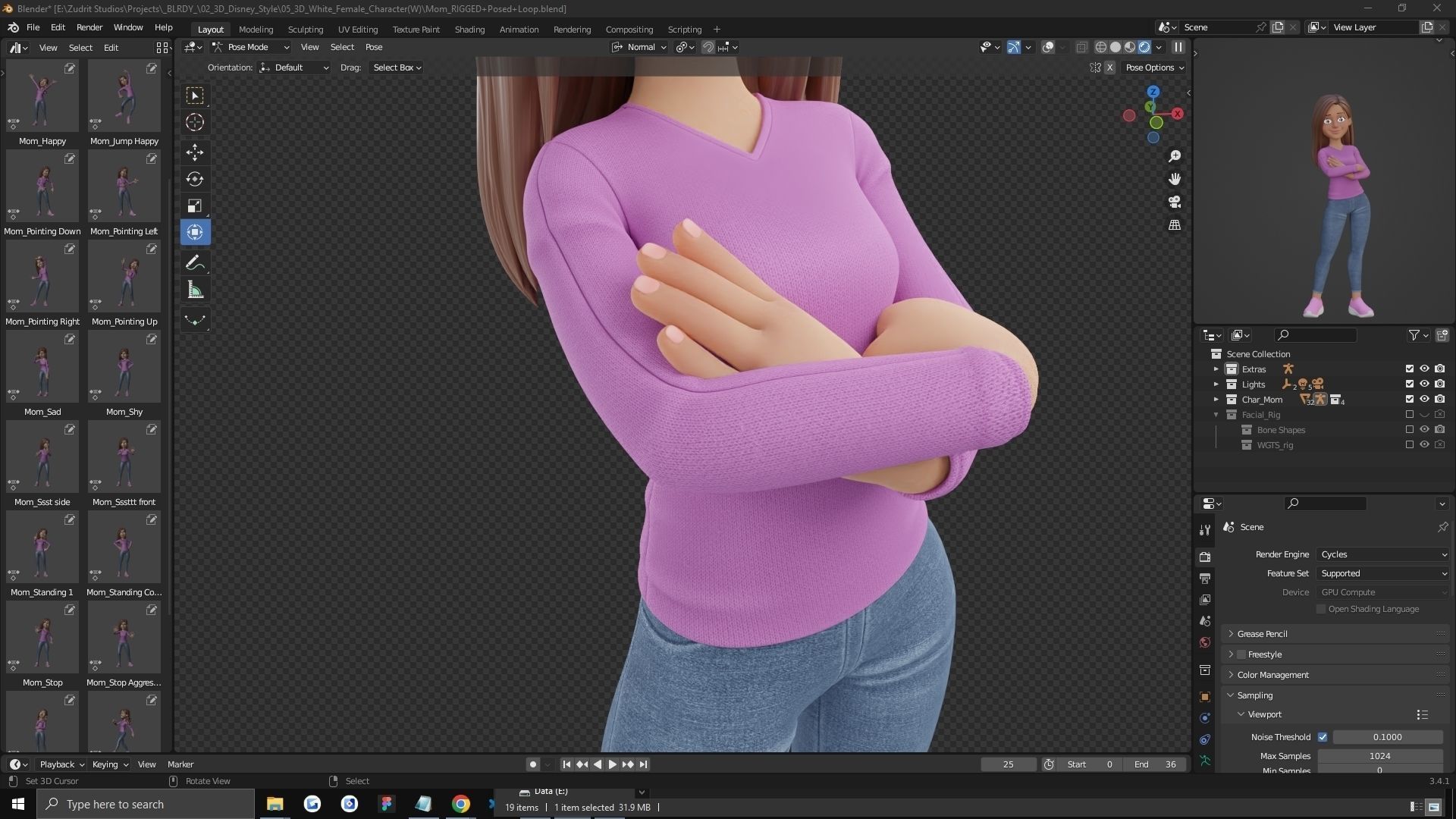Open the Render Engine dropdown
The image size is (1456, 819).
pos(1383,554)
